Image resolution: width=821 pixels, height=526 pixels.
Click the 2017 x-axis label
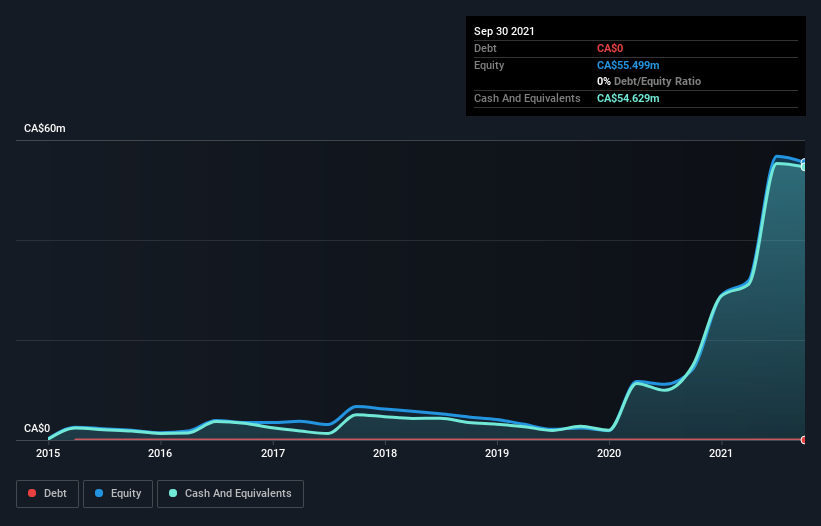coord(273,453)
